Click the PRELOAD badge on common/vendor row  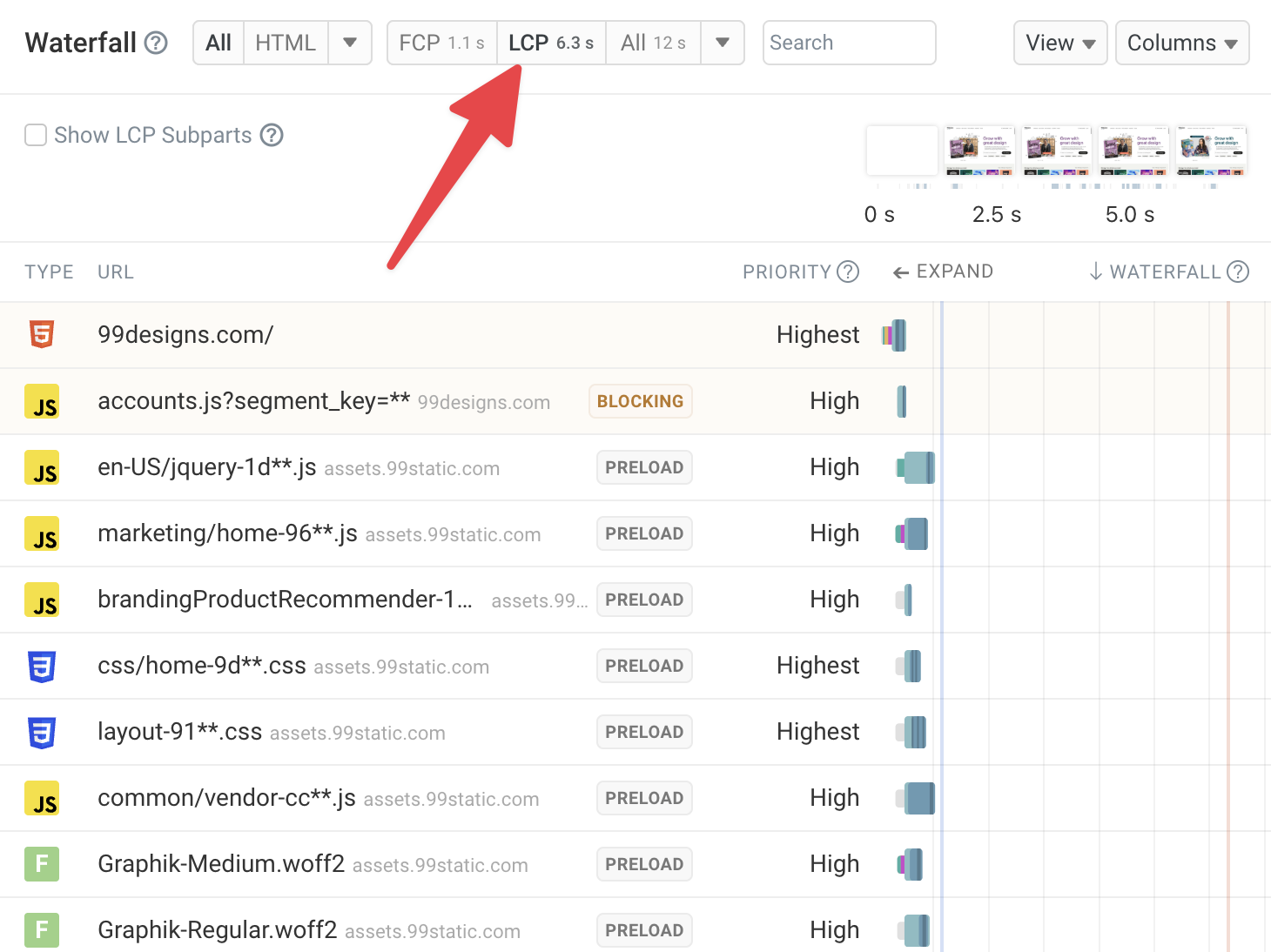(x=644, y=798)
